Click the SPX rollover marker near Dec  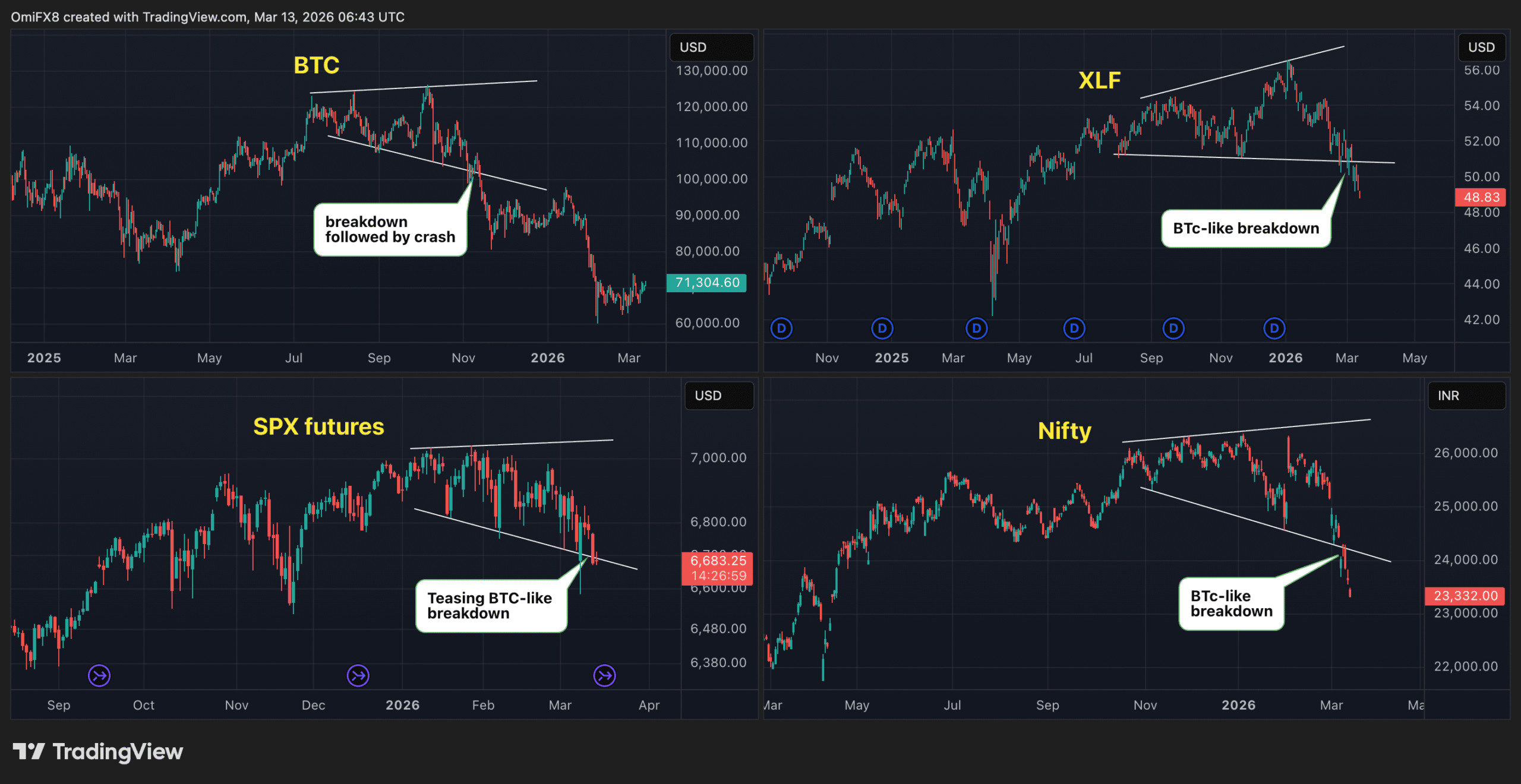click(358, 675)
